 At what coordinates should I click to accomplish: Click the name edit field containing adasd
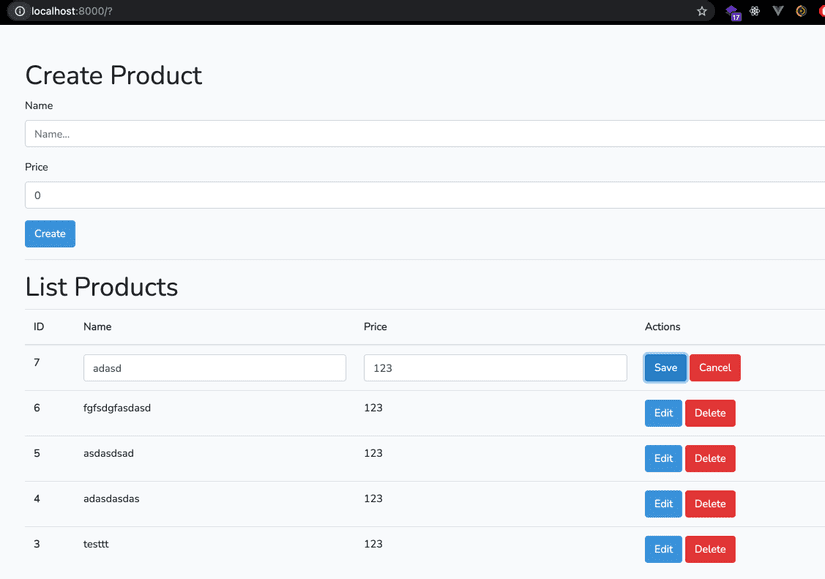214,367
